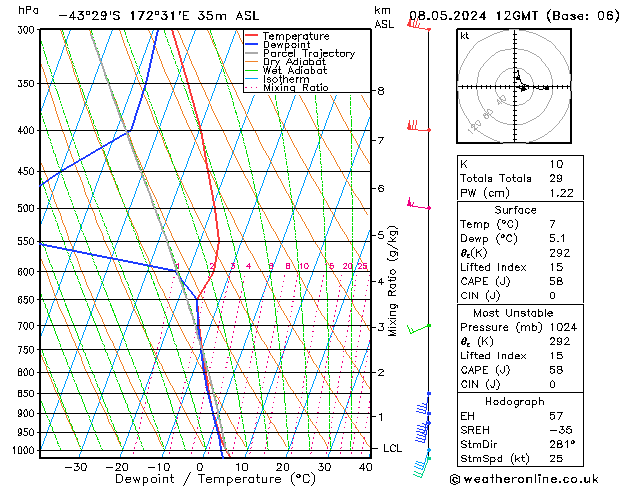Click the Mixing Ratio legend label
The width and height of the screenshot is (629, 486).
(x=296, y=87)
